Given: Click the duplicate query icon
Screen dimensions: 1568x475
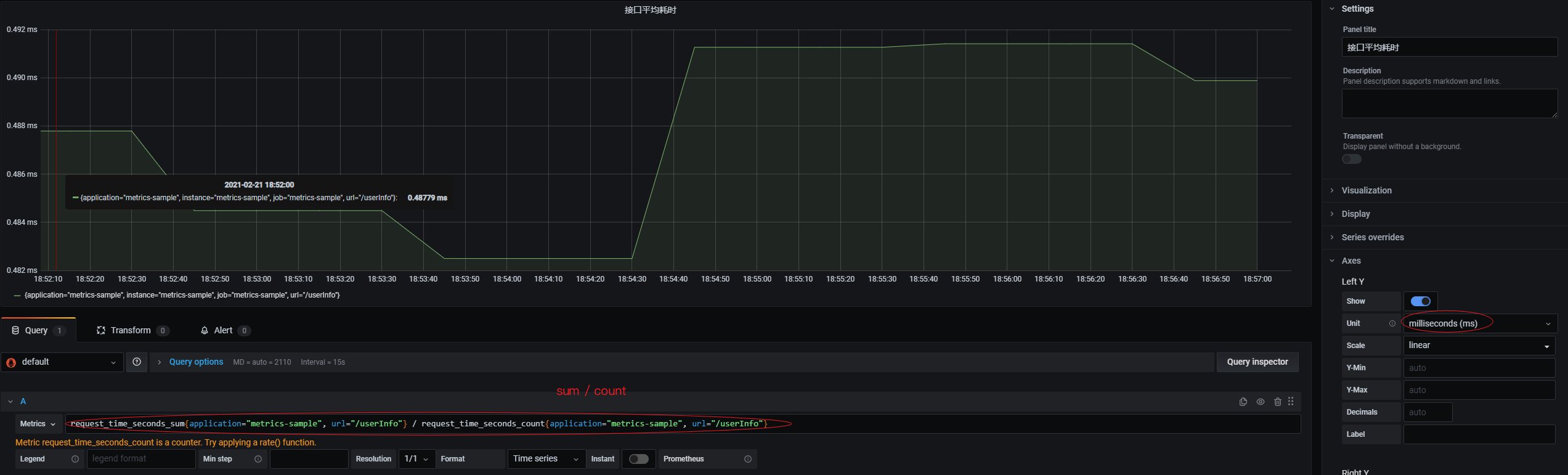Looking at the screenshot, I should (1243, 402).
